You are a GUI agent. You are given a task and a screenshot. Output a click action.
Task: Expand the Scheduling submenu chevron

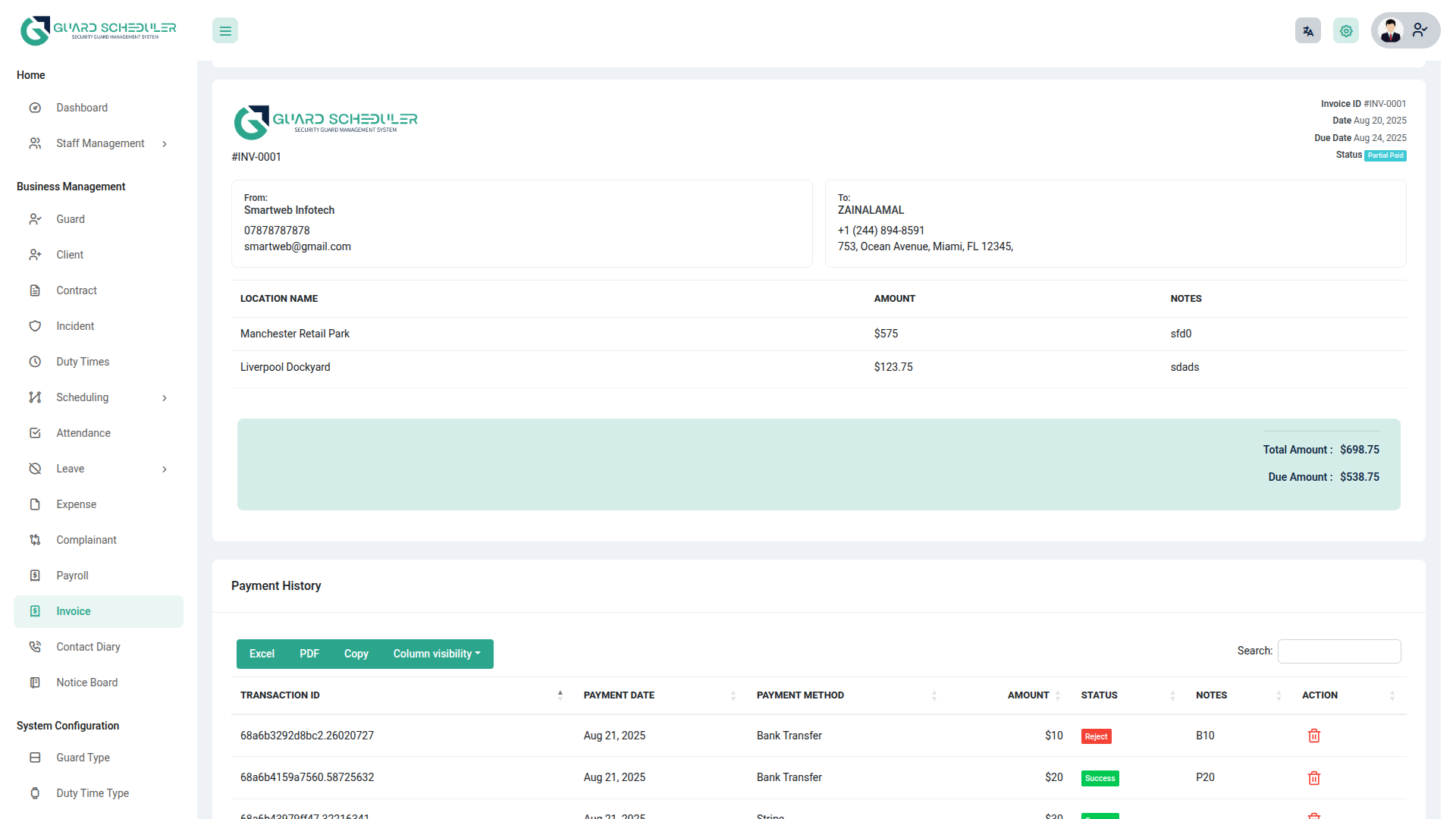(x=164, y=398)
